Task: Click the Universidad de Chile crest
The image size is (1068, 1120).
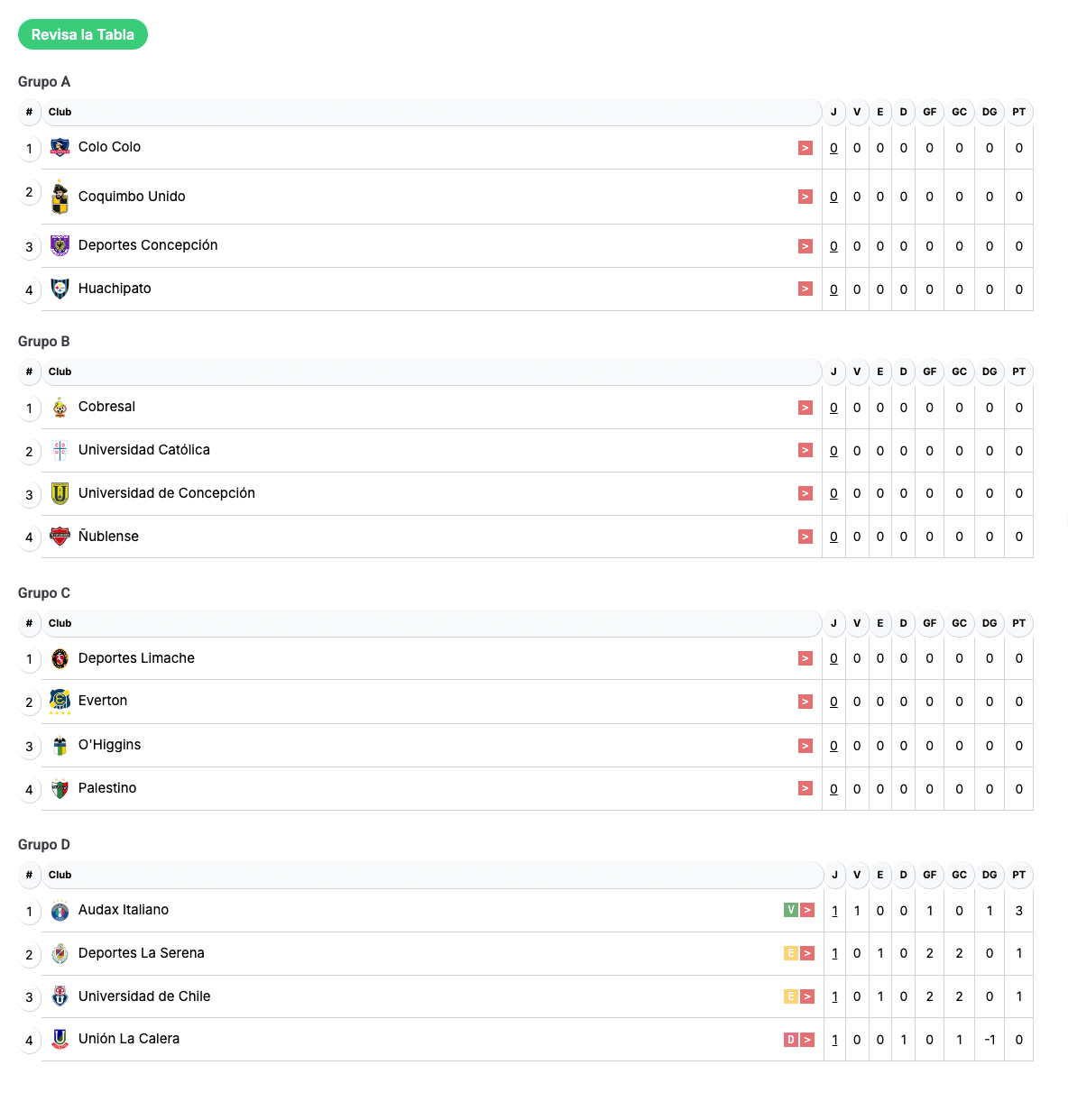Action: tap(60, 996)
